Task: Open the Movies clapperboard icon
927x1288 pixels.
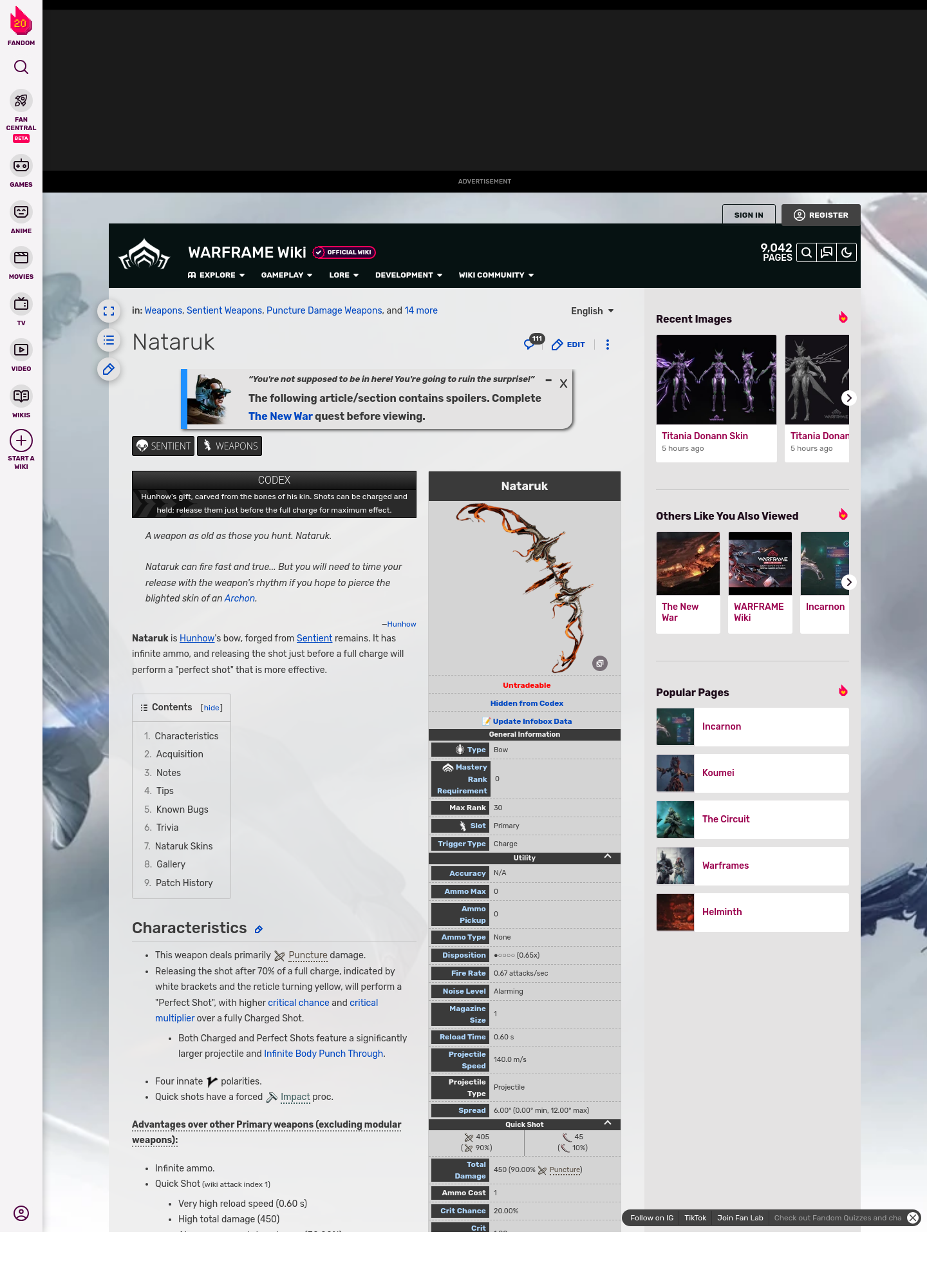Action: [21, 258]
